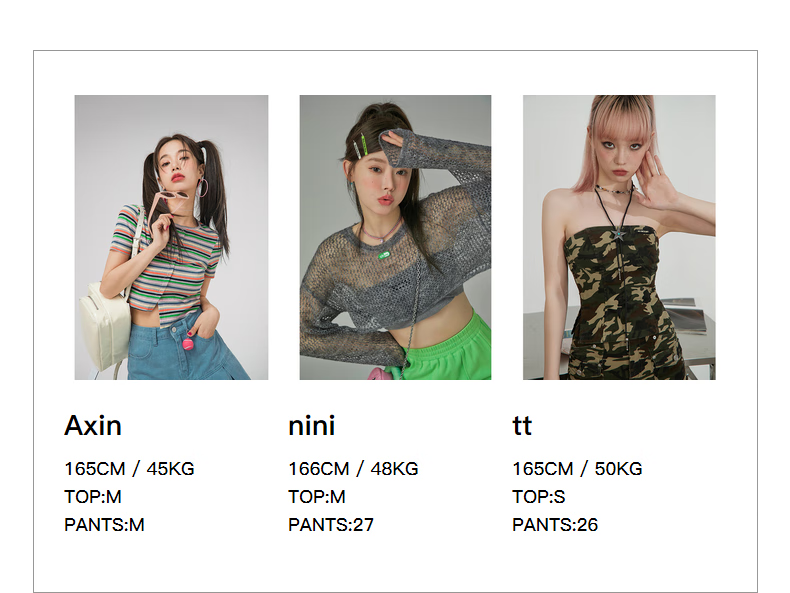Open the tt model photo

[x=619, y=237]
